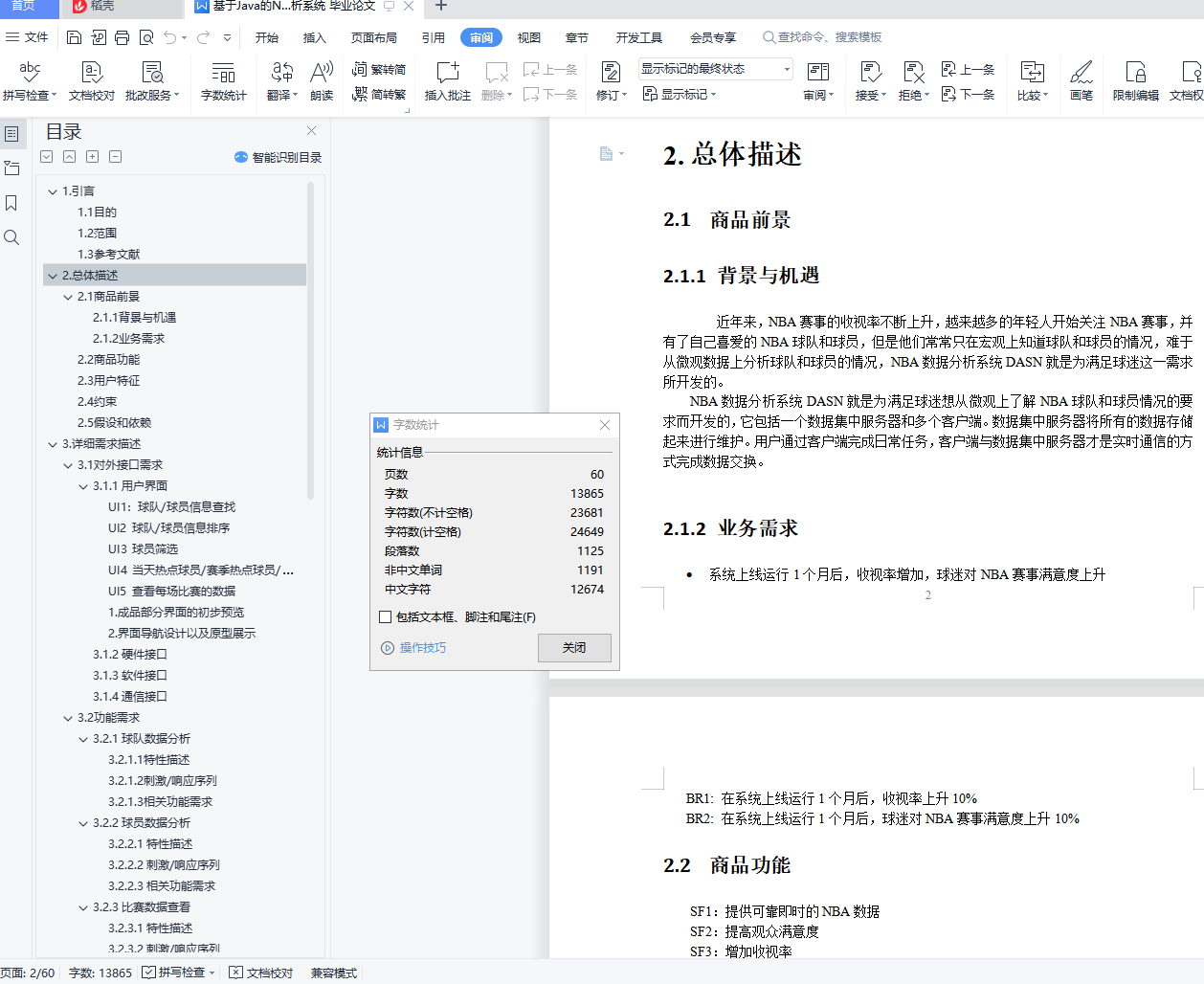Select 2.2商品功能 in the outline

coord(108,360)
